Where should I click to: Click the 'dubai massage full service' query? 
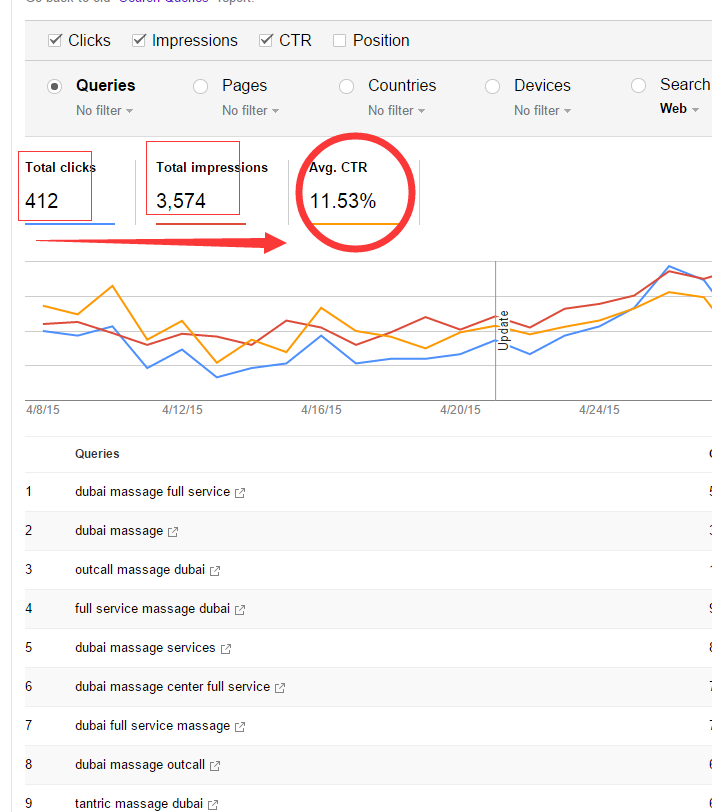152,492
